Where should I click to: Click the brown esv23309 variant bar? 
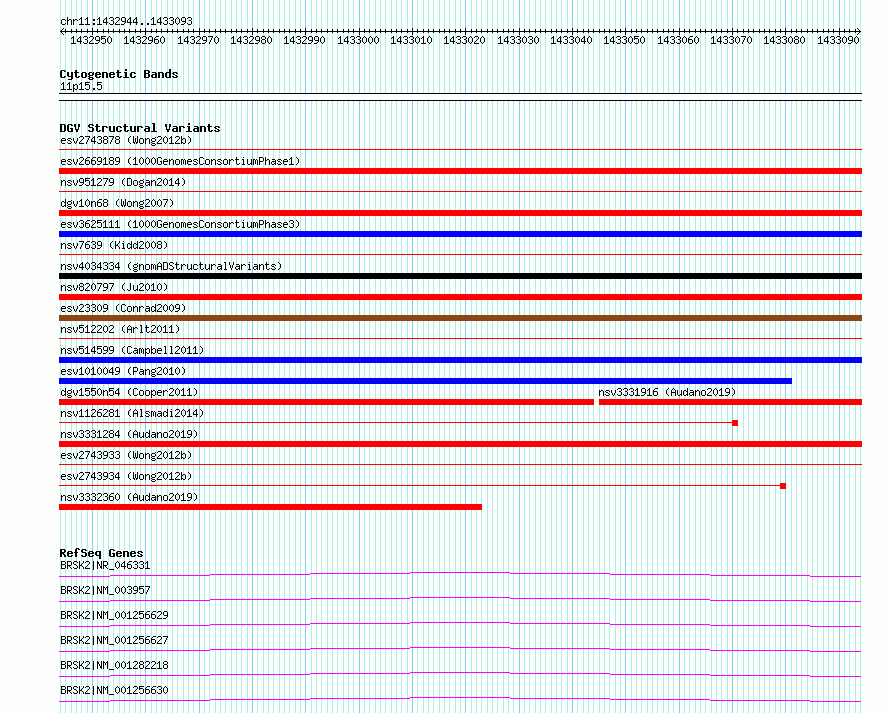coord(460,318)
